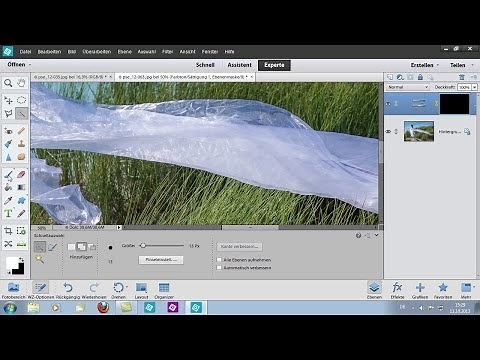
Task: Click Wiederholen redo button
Action: coord(94,290)
